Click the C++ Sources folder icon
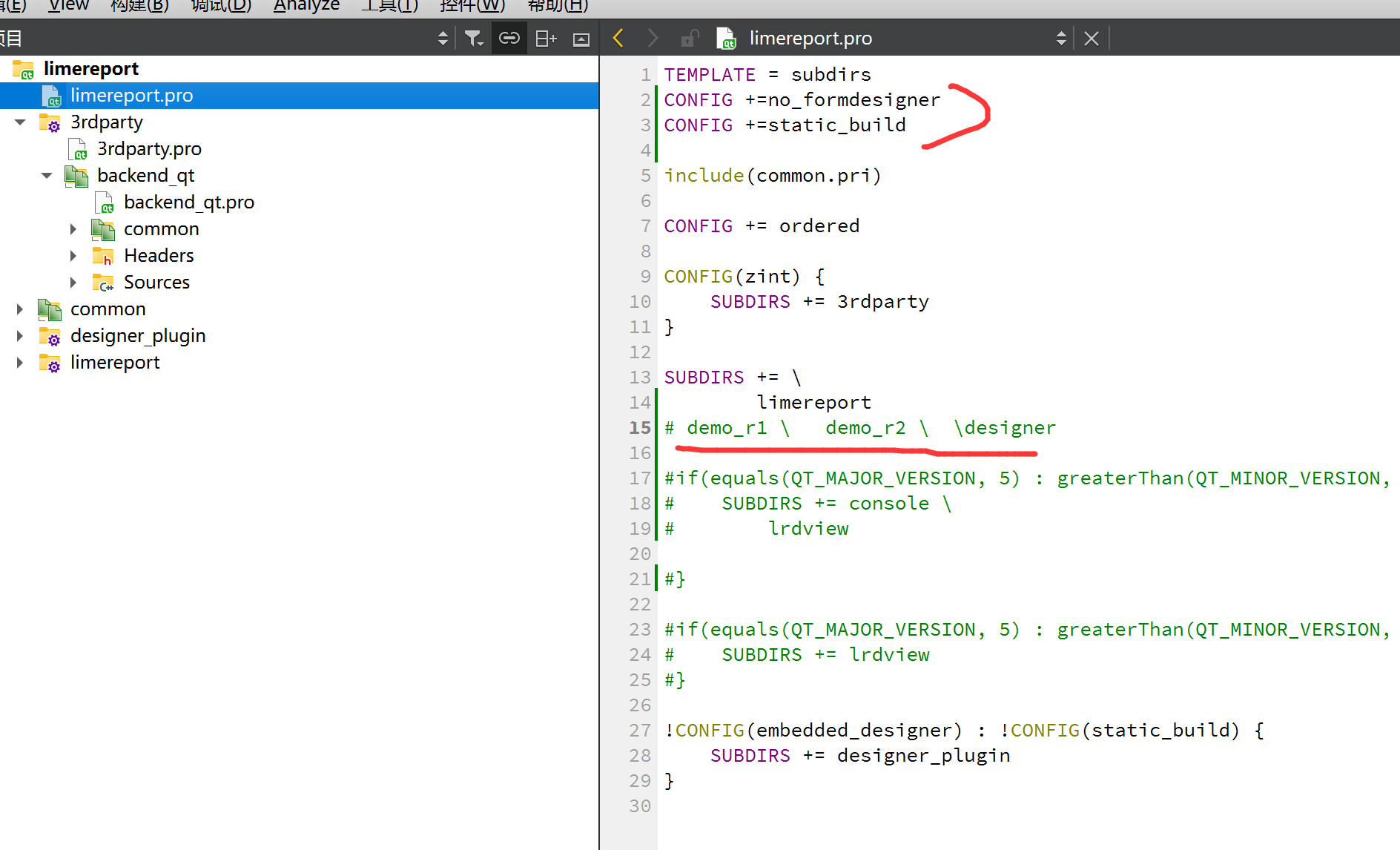The height and width of the screenshot is (850, 1400). point(103,282)
